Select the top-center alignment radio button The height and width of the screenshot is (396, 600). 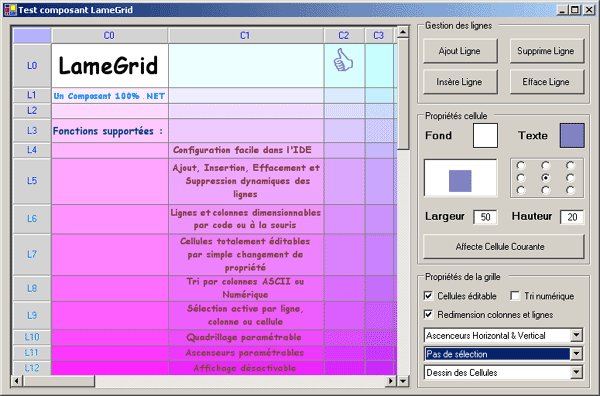click(546, 165)
